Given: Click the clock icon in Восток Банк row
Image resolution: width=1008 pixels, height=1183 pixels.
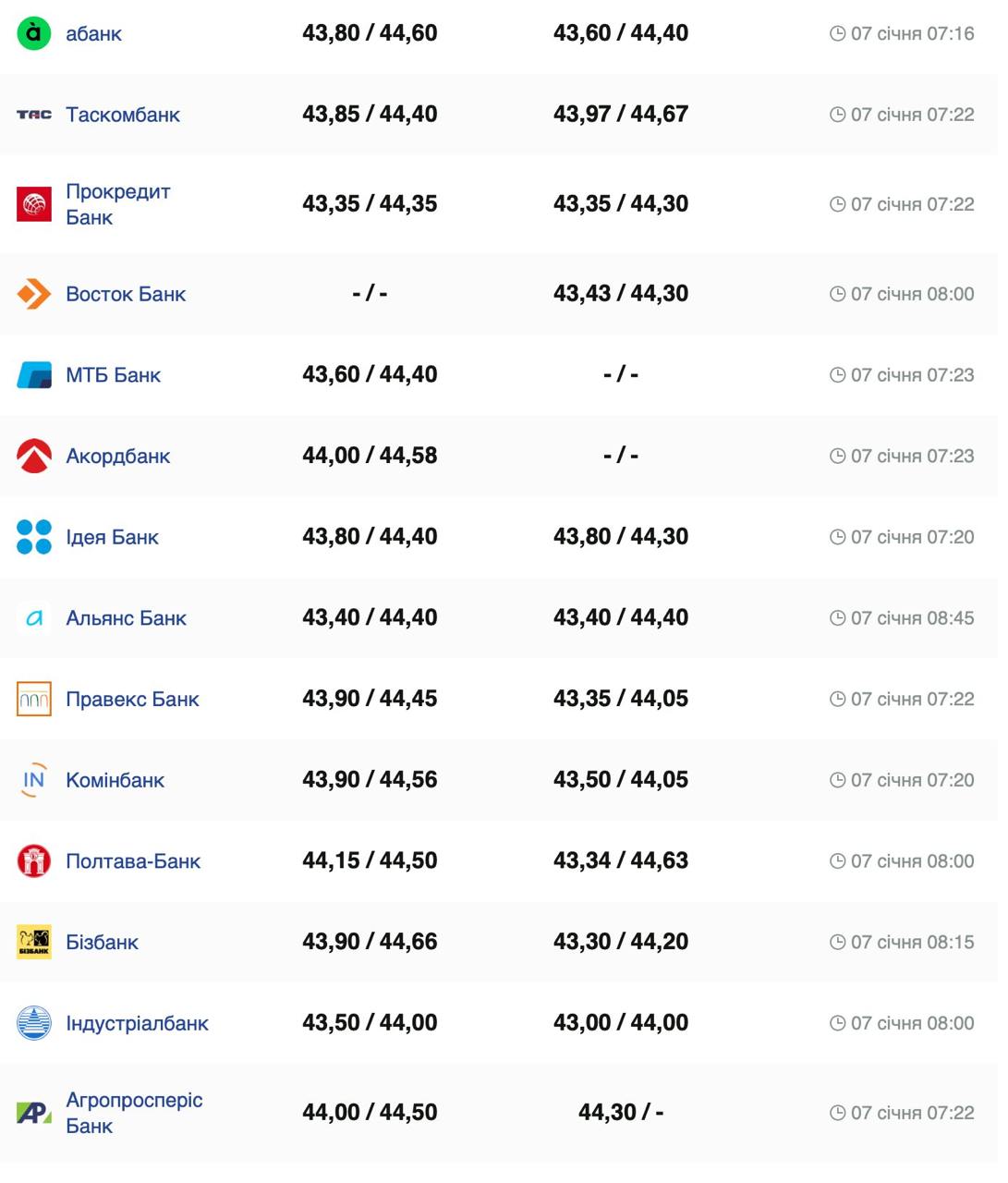Looking at the screenshot, I should pos(837,294).
